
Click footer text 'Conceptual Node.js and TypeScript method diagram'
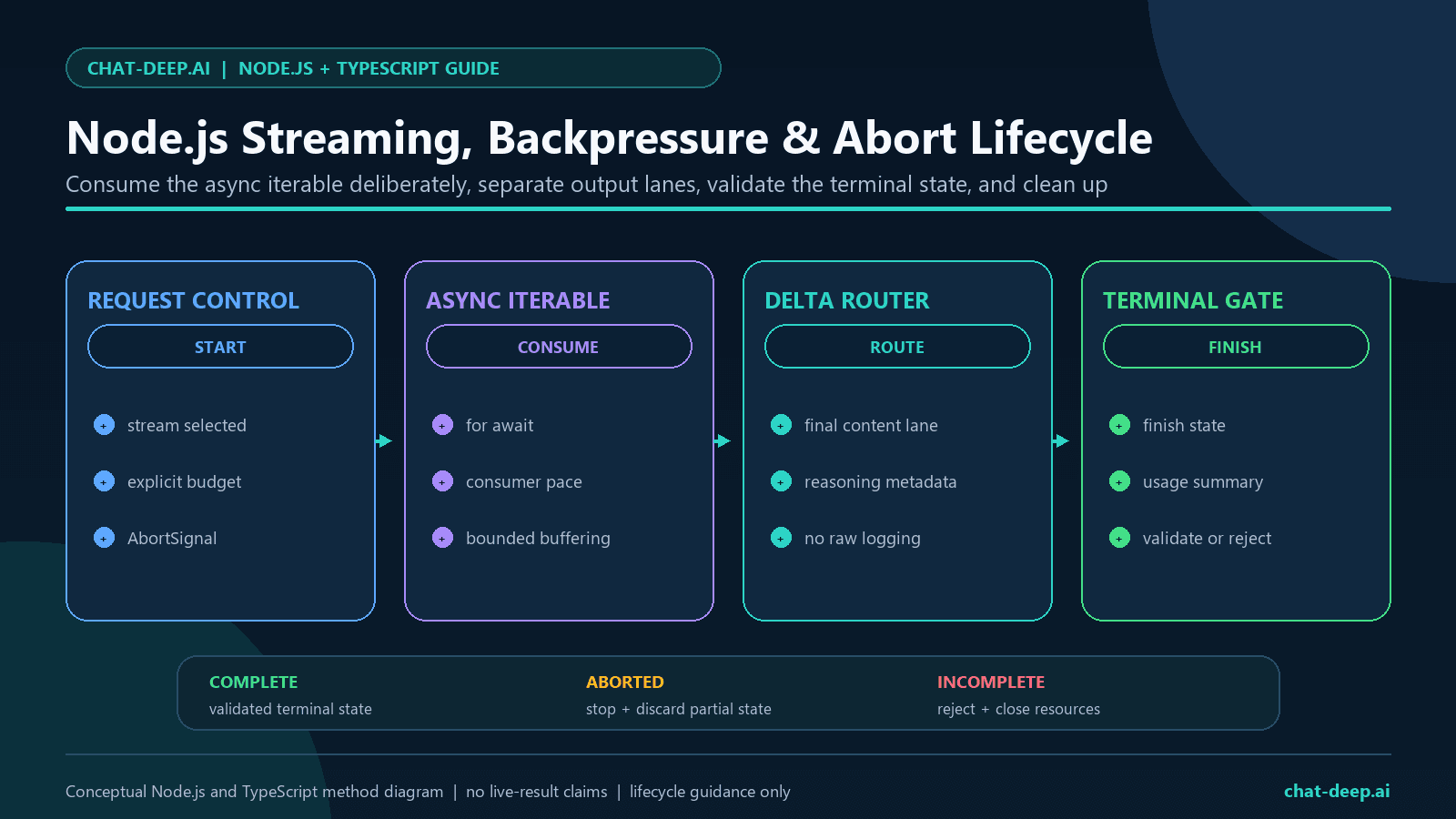pyautogui.click(x=255, y=792)
